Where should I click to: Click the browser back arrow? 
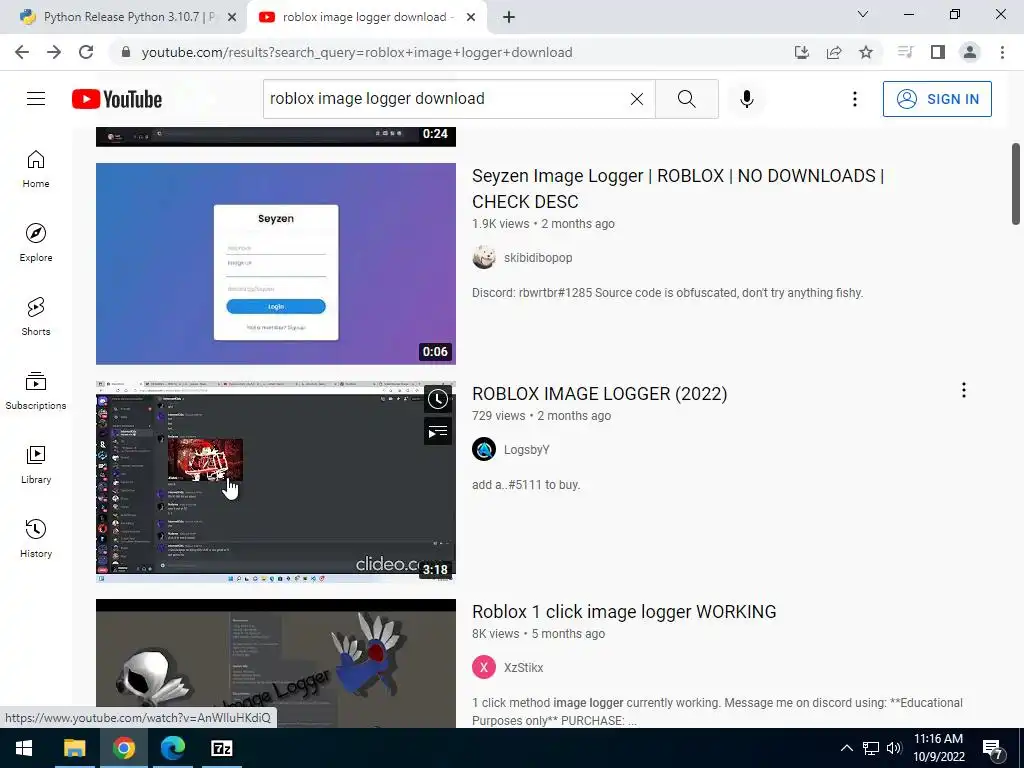click(22, 52)
